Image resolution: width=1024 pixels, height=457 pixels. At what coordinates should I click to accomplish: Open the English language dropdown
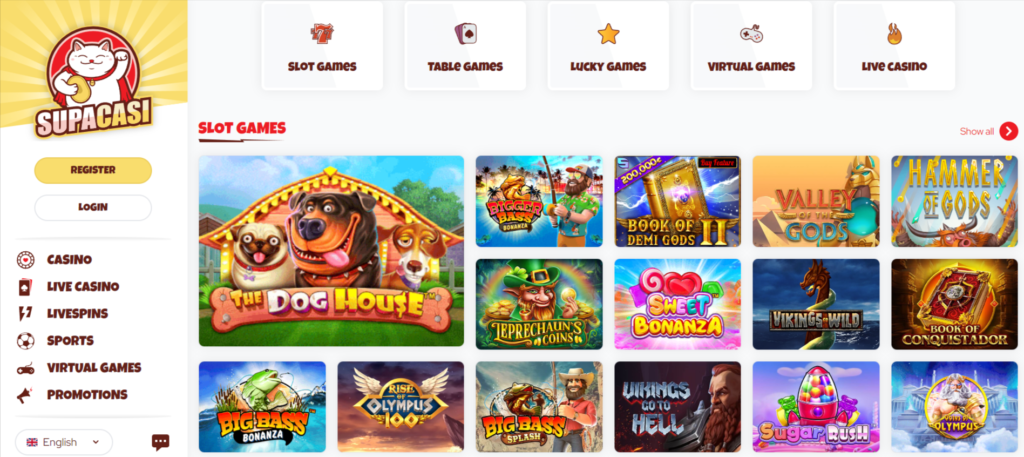click(x=64, y=442)
